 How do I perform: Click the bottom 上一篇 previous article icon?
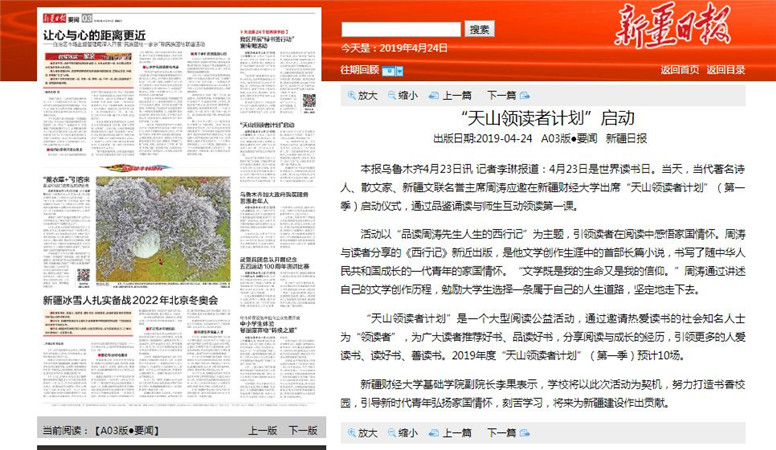434,432
